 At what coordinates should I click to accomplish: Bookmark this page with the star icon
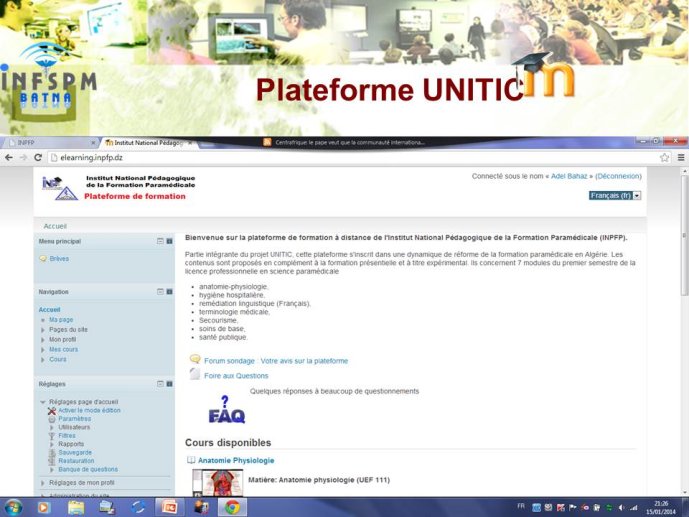pos(664,158)
